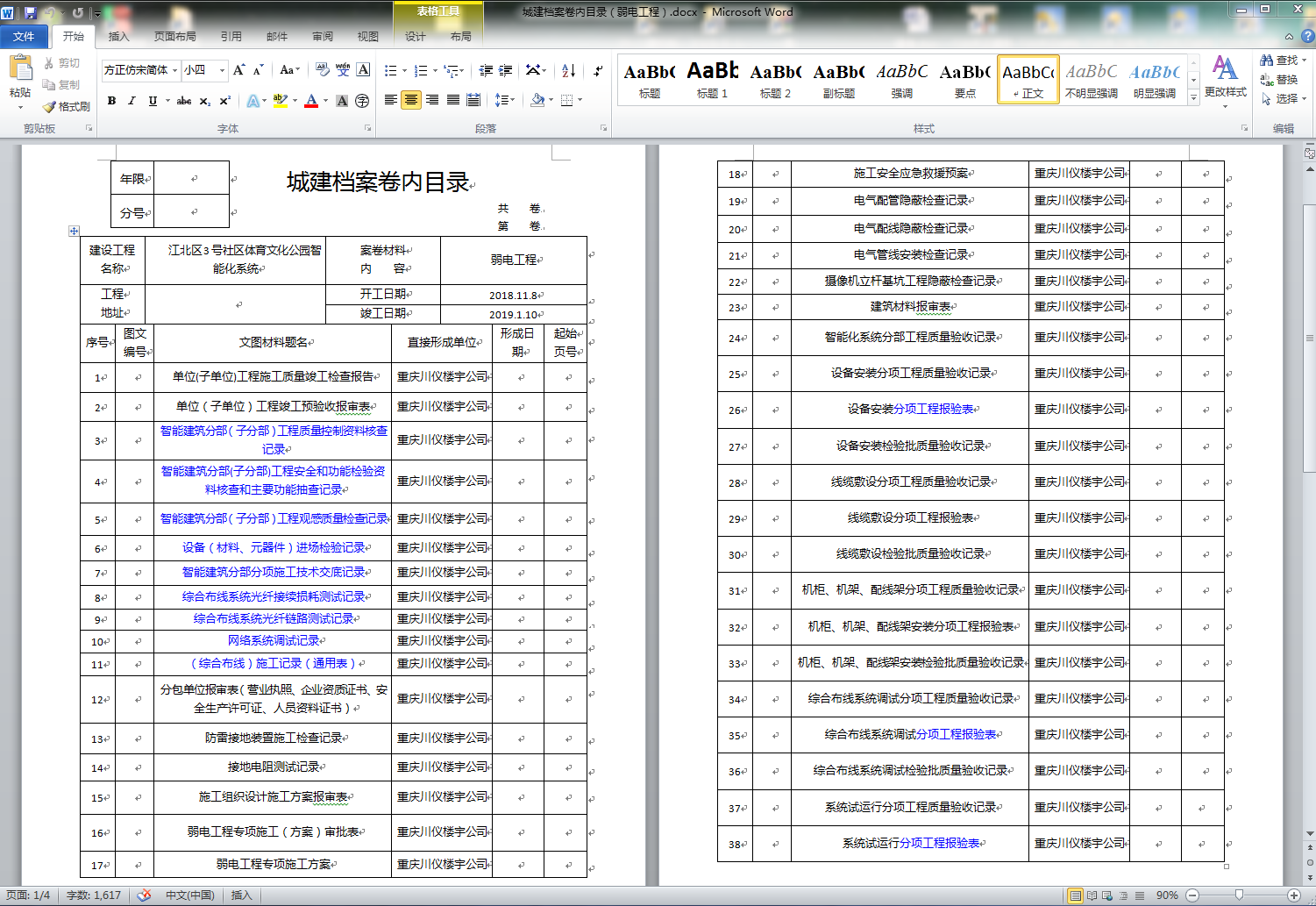The height and width of the screenshot is (906, 1316).
Task: Switch to the 引用 tab
Action: (231, 36)
